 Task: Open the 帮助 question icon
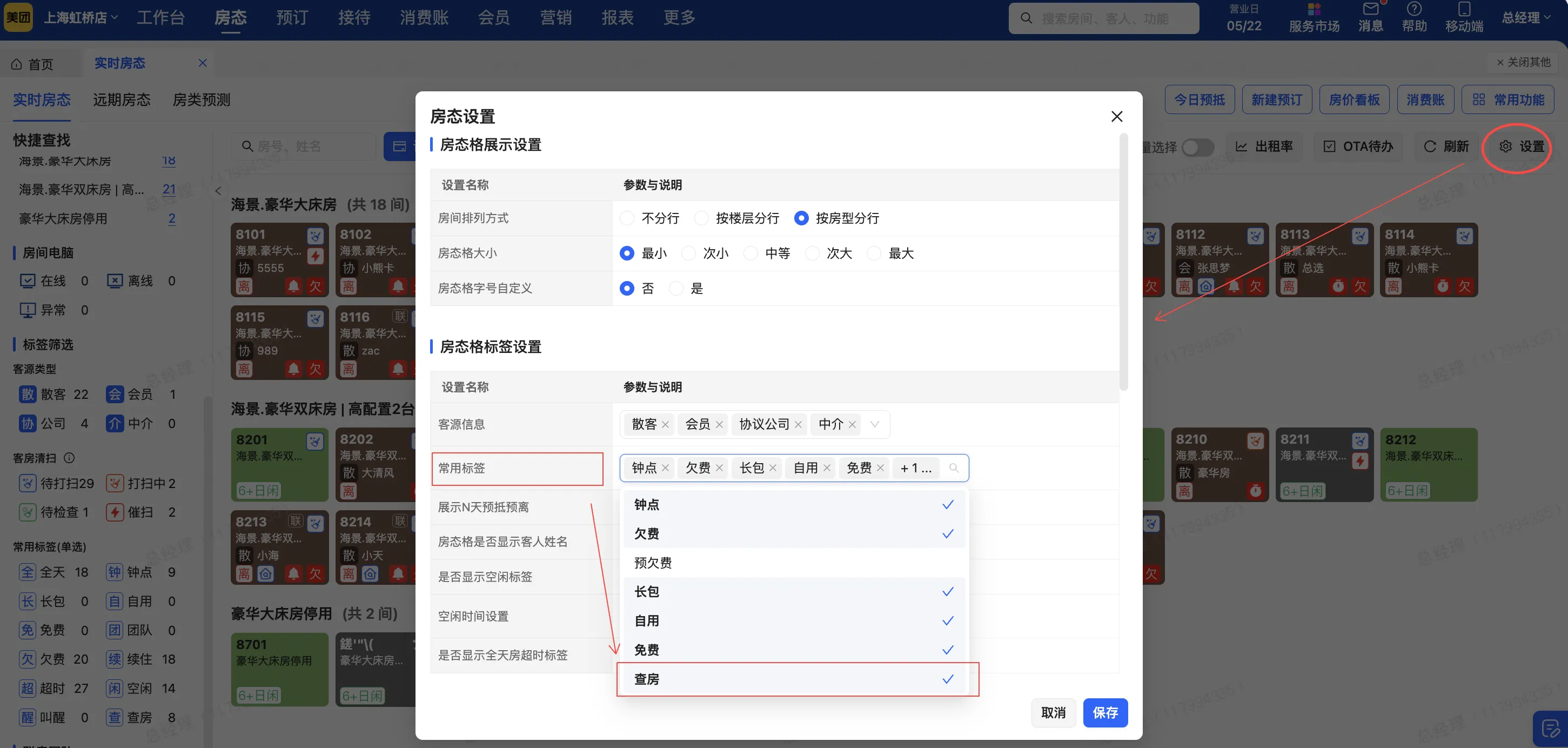[1413, 9]
